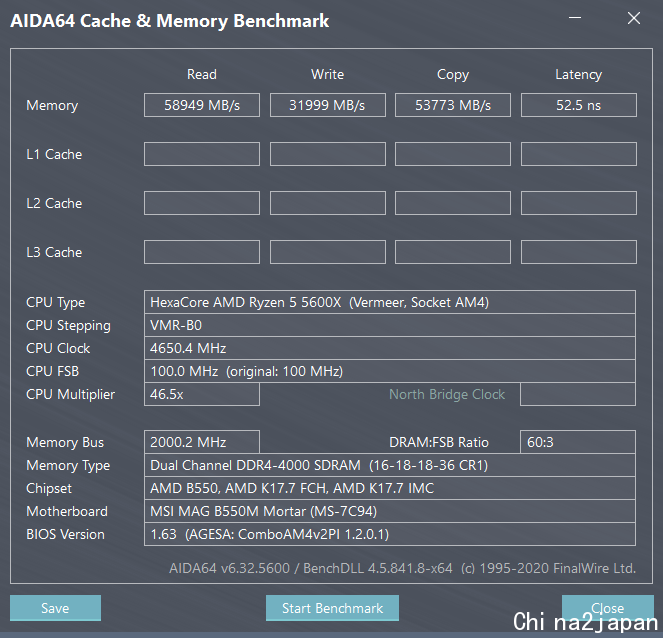This screenshot has width=663, height=638.
Task: Click the Latency column header
Action: tap(578, 75)
